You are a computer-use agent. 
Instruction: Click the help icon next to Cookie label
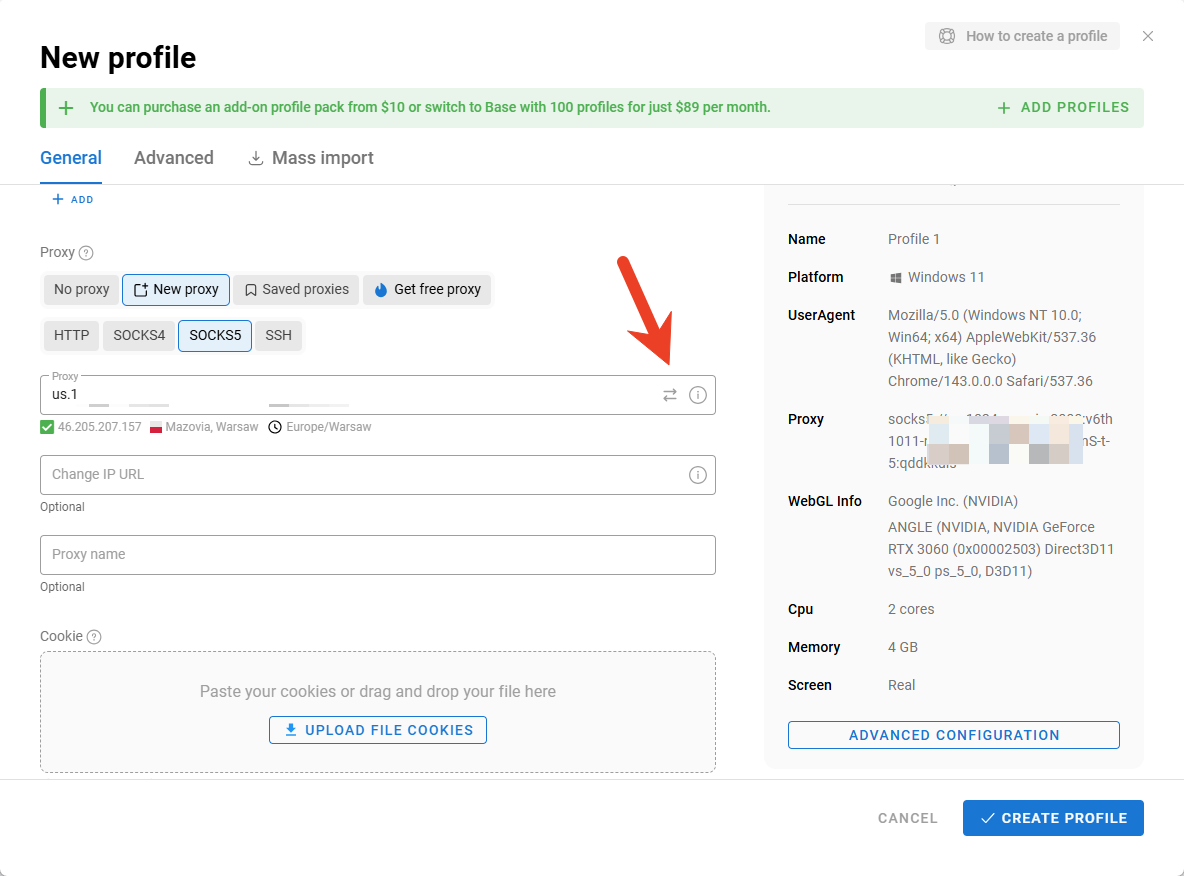point(94,637)
